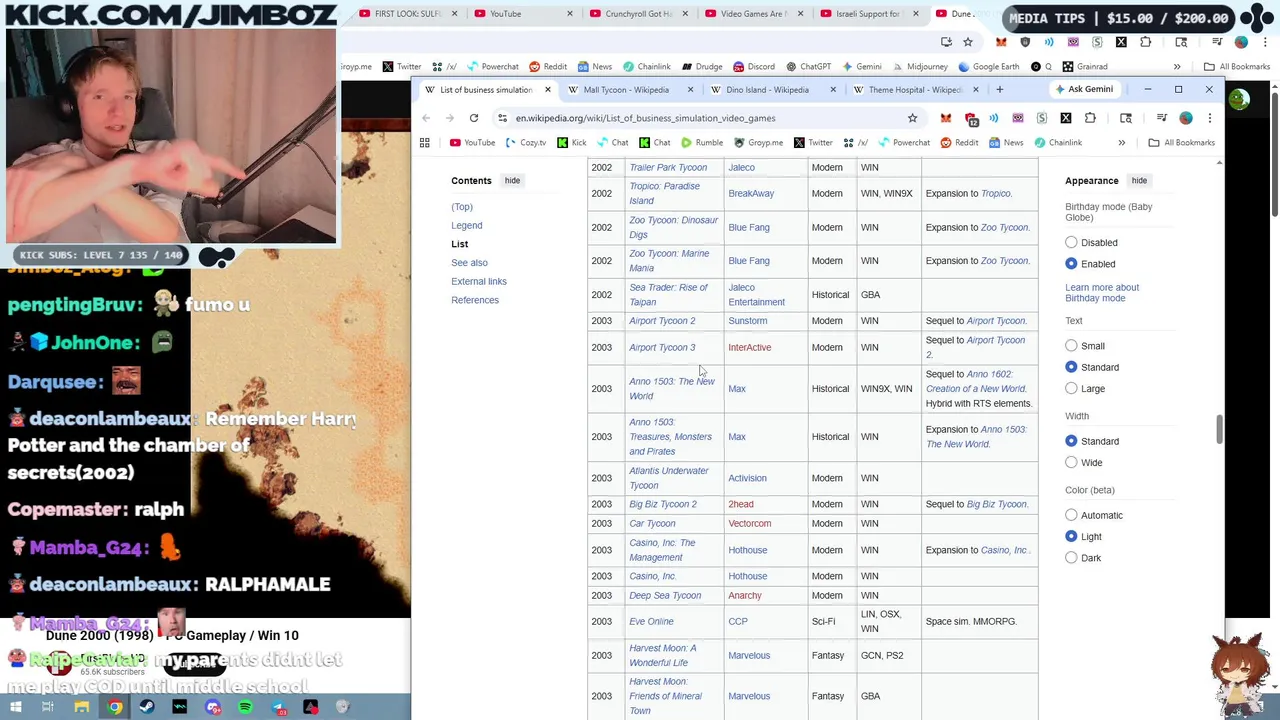Viewport: 1280px width, 720px height.
Task: Jump to See also in Contents
Action: click(x=469, y=263)
